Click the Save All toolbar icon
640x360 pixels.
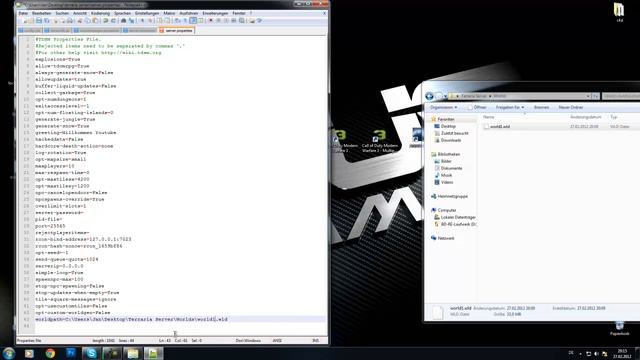pos(47,20)
